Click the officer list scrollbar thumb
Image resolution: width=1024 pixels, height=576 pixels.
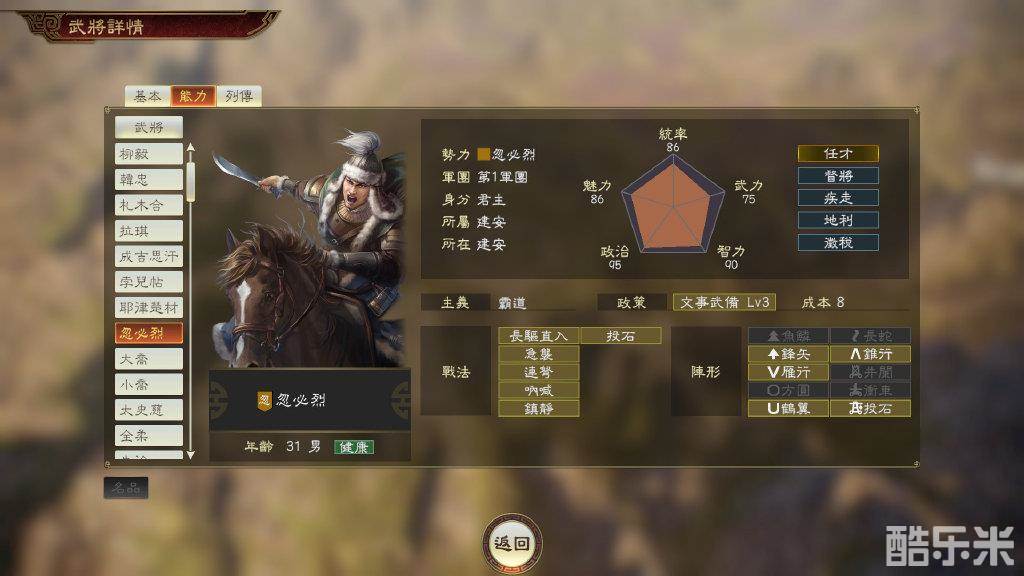coord(191,181)
